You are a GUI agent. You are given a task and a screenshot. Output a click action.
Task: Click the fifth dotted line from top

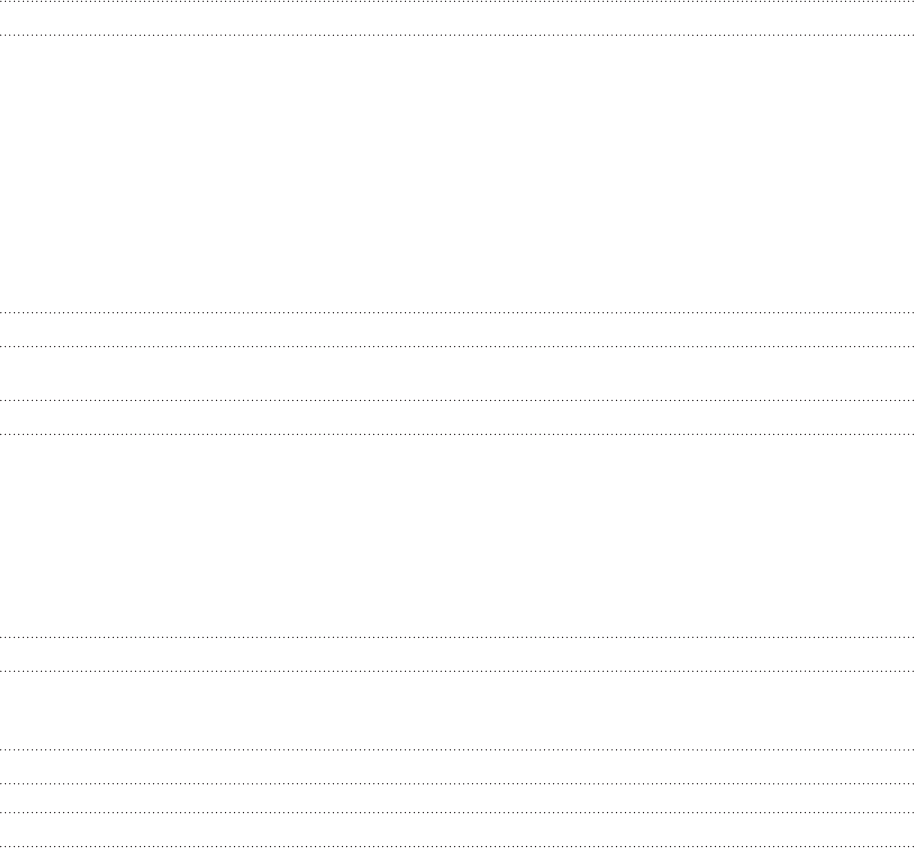(457, 400)
